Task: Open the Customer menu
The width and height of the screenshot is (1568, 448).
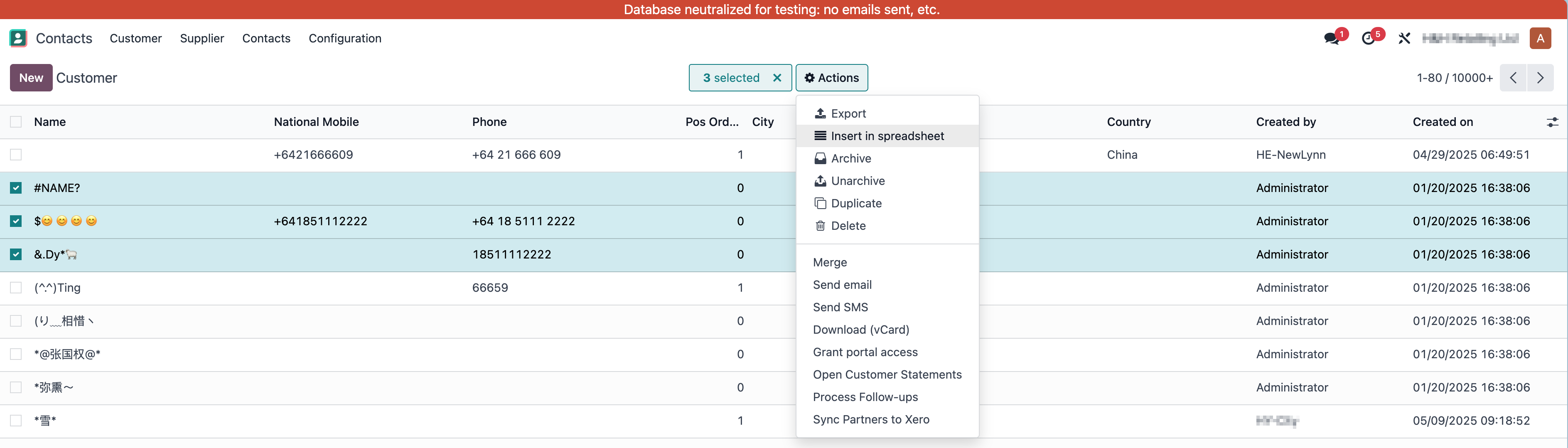Action: pos(136,38)
